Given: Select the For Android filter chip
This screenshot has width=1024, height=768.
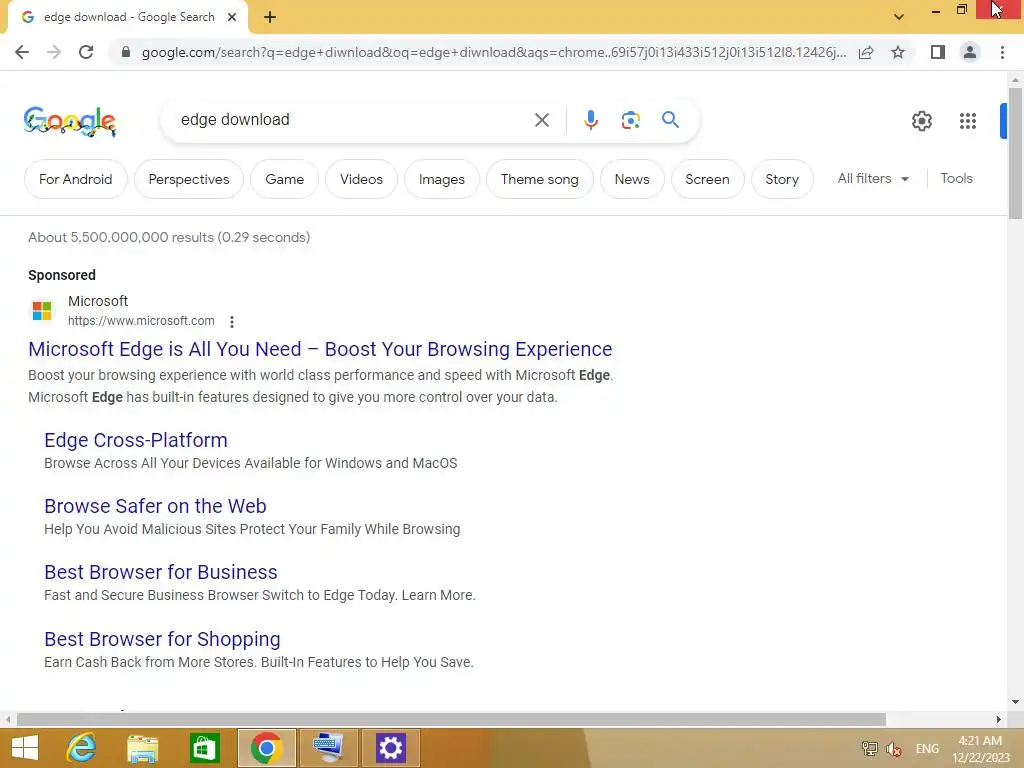Looking at the screenshot, I should click(76, 179).
